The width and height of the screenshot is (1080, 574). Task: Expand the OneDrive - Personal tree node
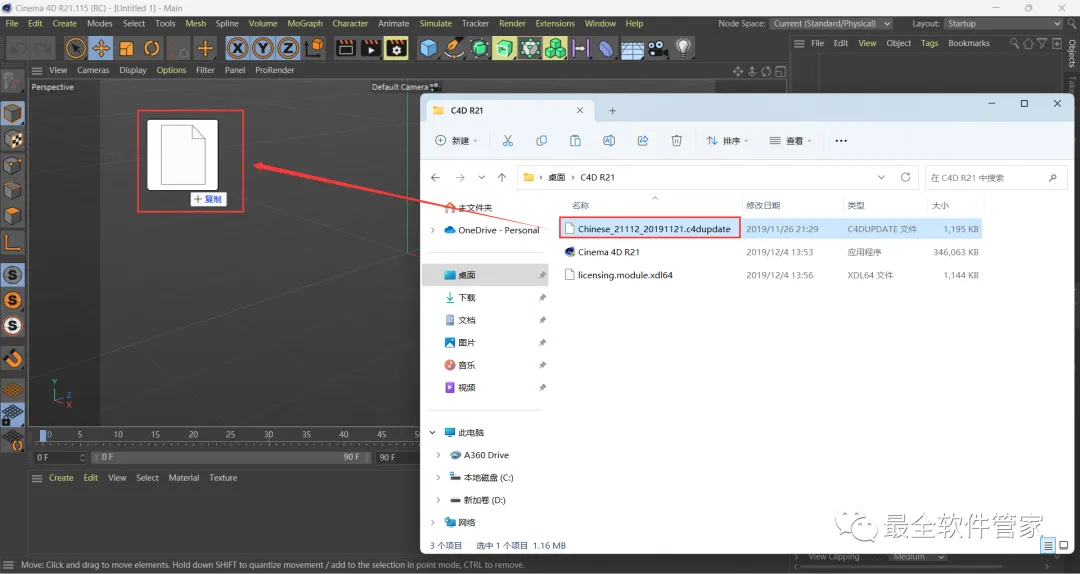(433, 230)
